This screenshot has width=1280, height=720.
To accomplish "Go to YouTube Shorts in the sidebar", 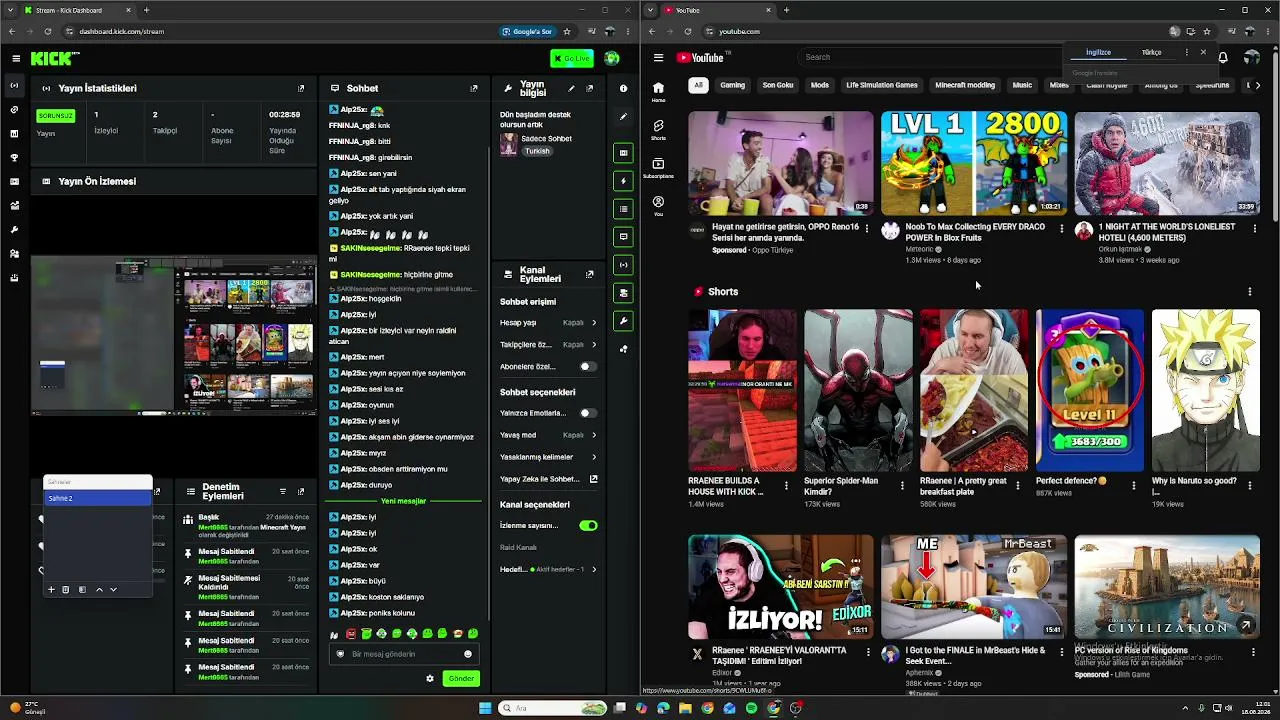I will [x=658, y=130].
